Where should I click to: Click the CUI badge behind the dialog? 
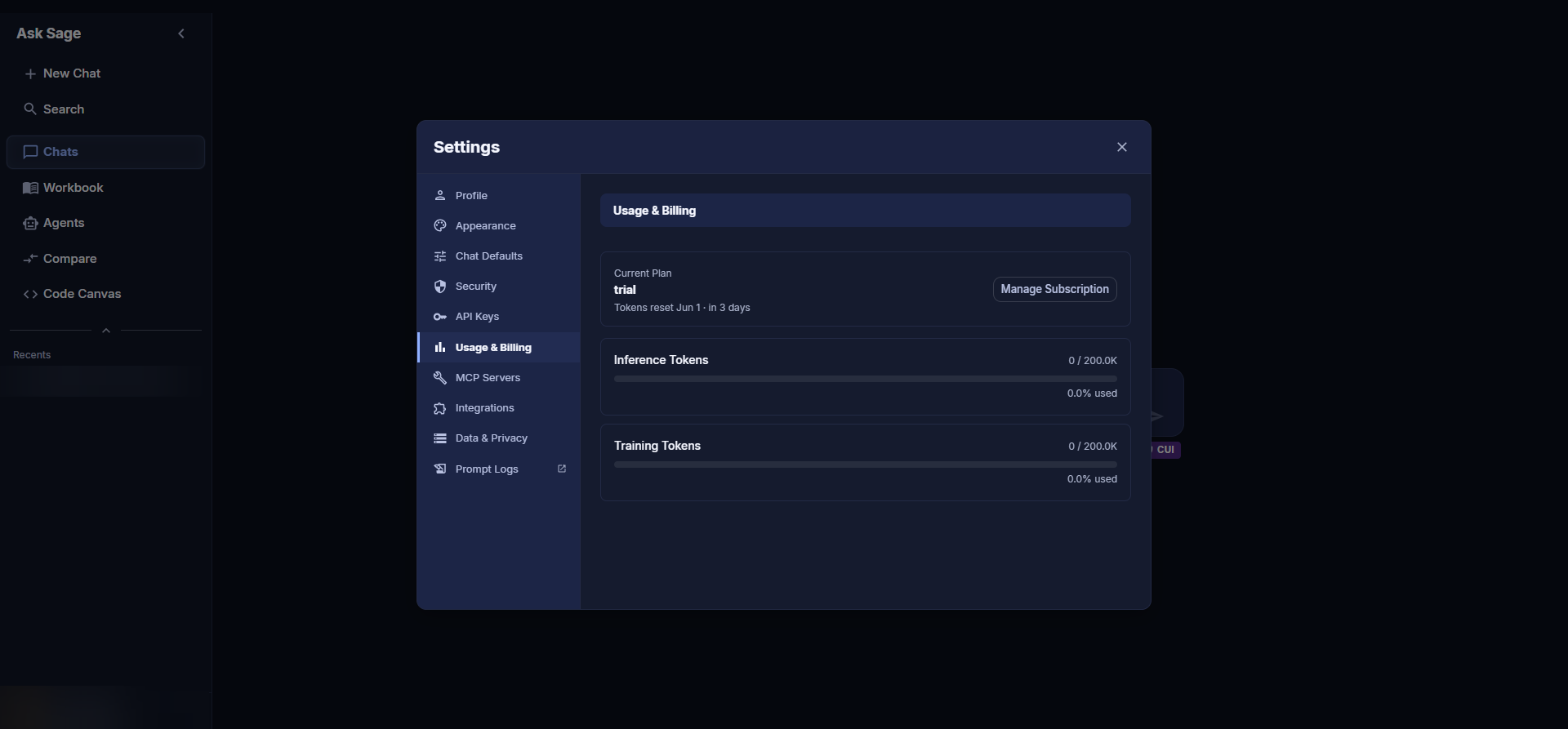tap(1165, 450)
